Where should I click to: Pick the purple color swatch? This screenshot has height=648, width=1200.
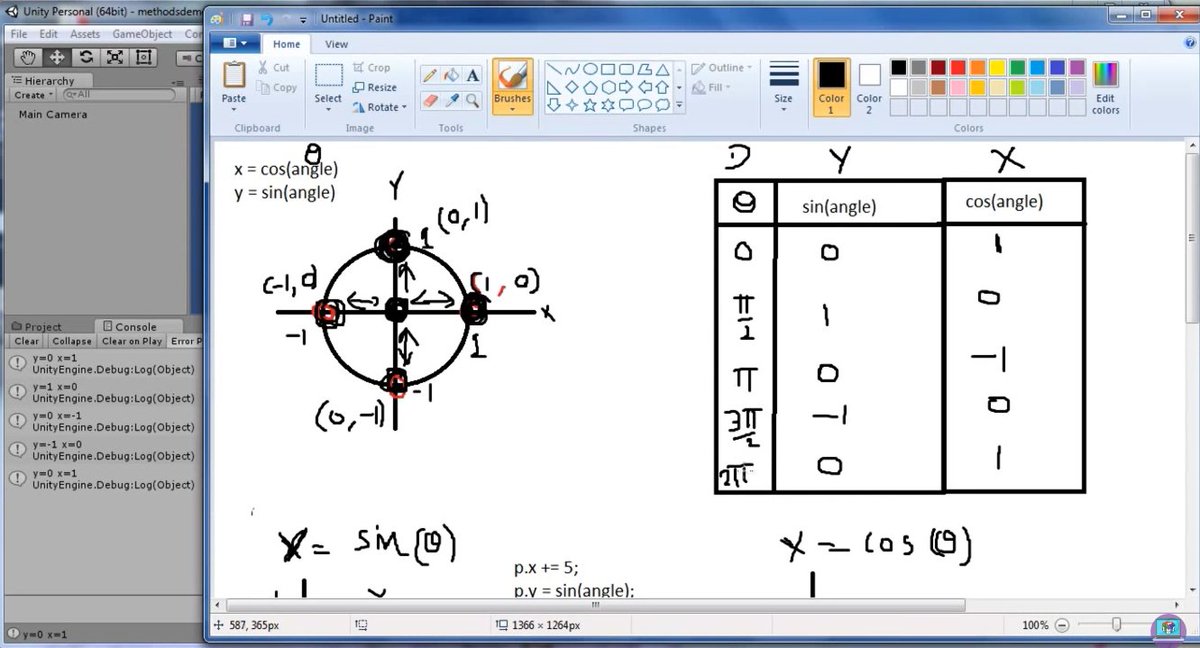point(1077,68)
